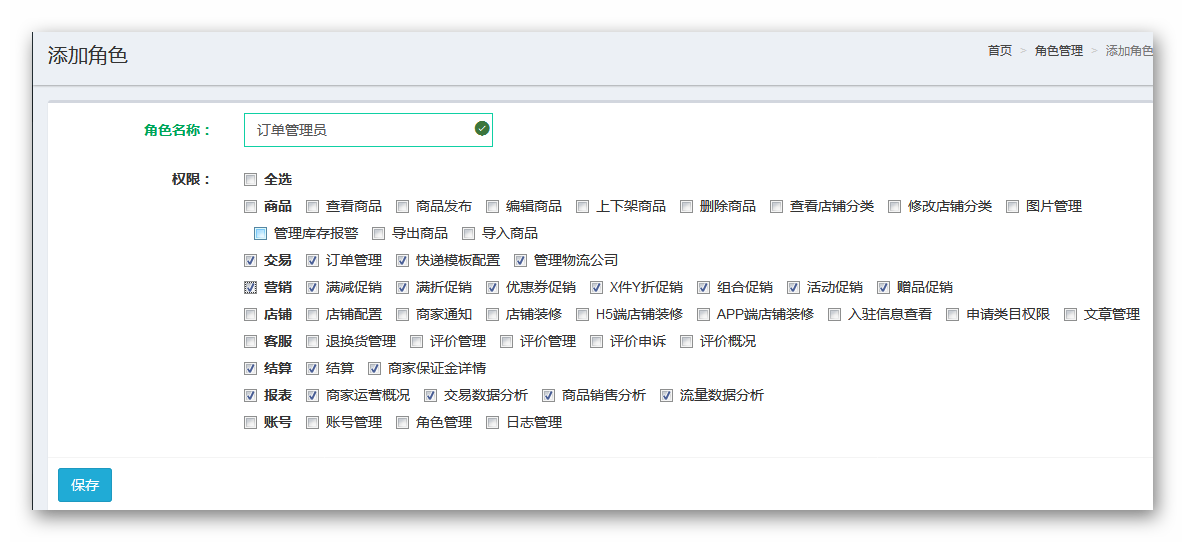Check the 编辑商品 checkbox

(x=492, y=206)
